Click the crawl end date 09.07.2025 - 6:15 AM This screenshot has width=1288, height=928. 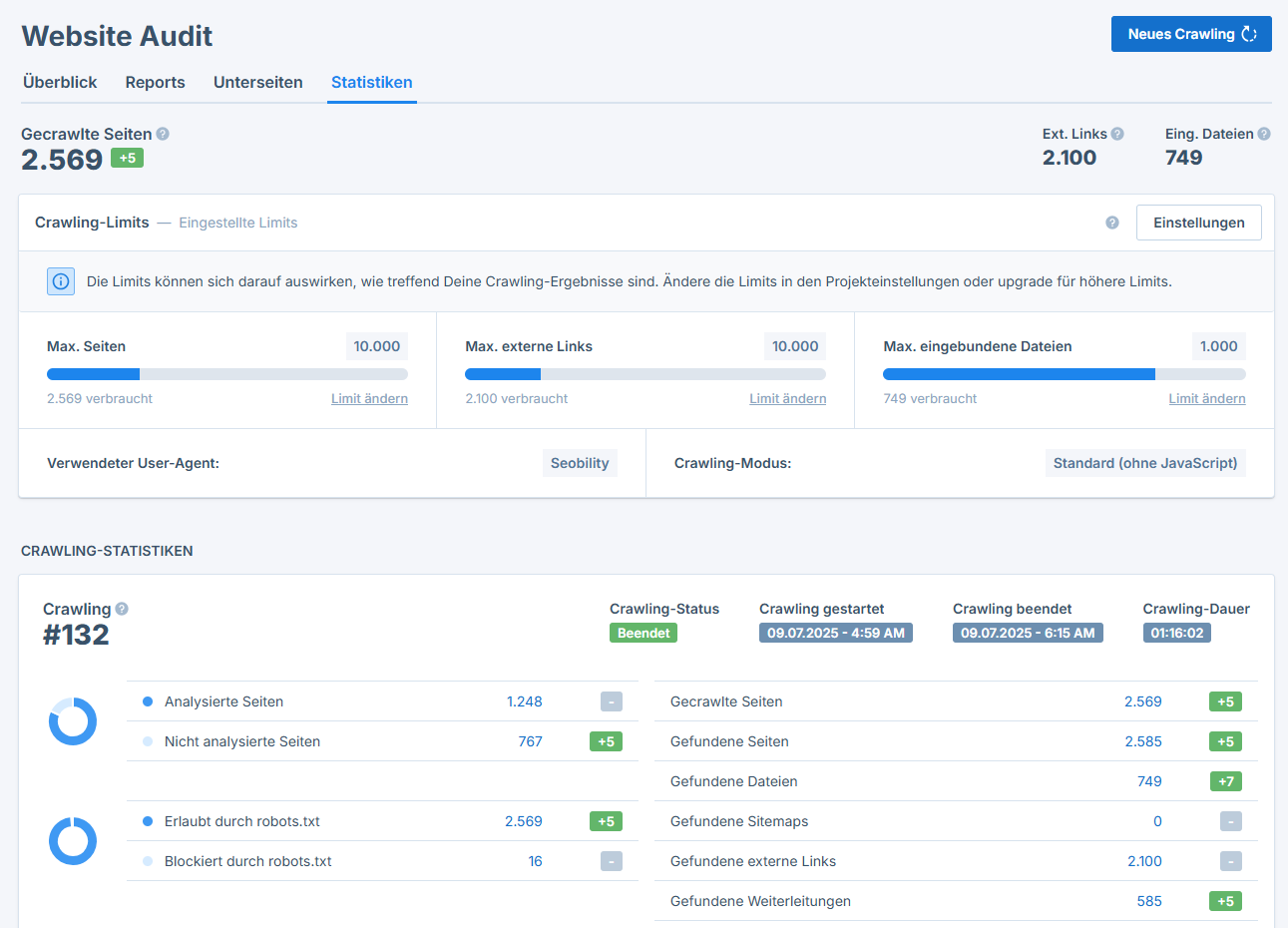tap(1028, 633)
